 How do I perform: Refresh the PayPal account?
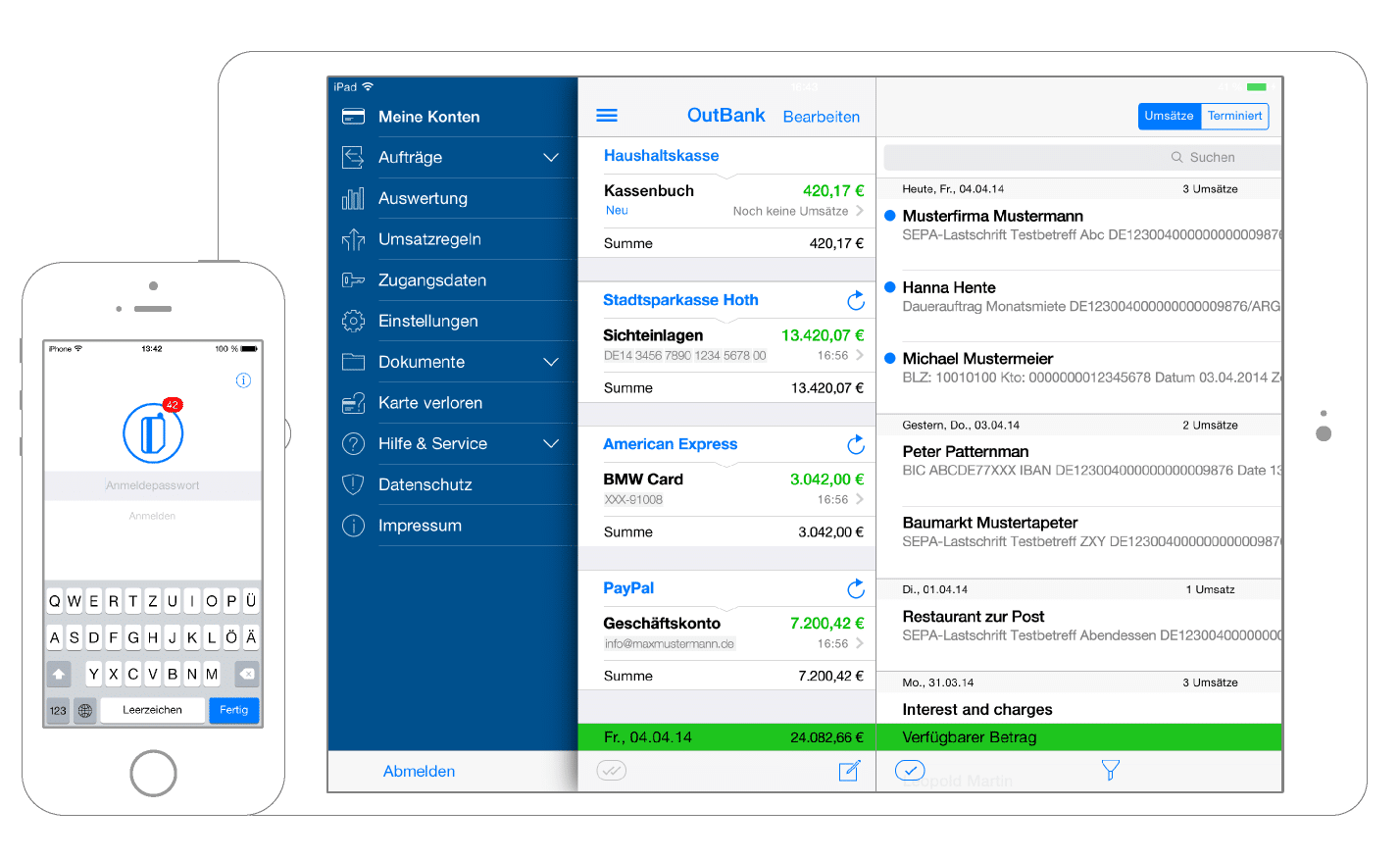pyautogui.click(x=856, y=588)
